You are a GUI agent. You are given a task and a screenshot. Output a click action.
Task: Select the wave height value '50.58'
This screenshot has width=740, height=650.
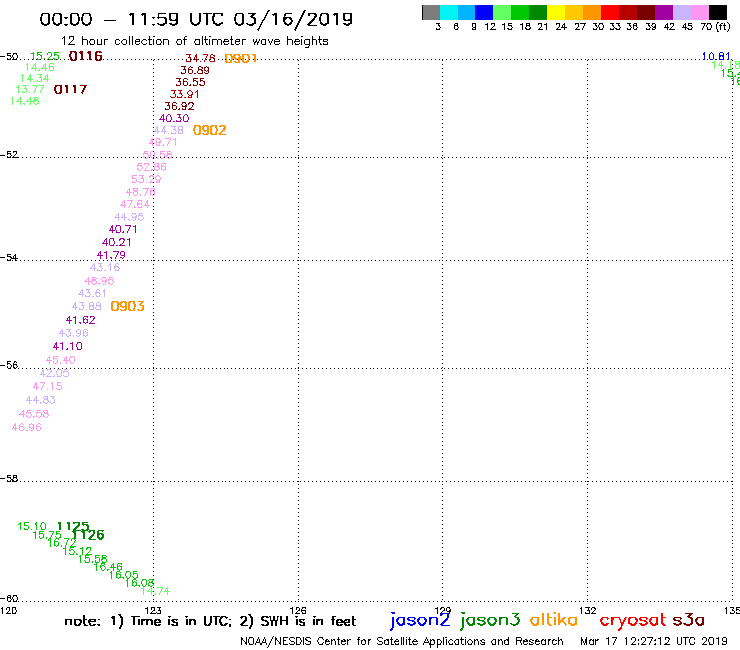[158, 155]
